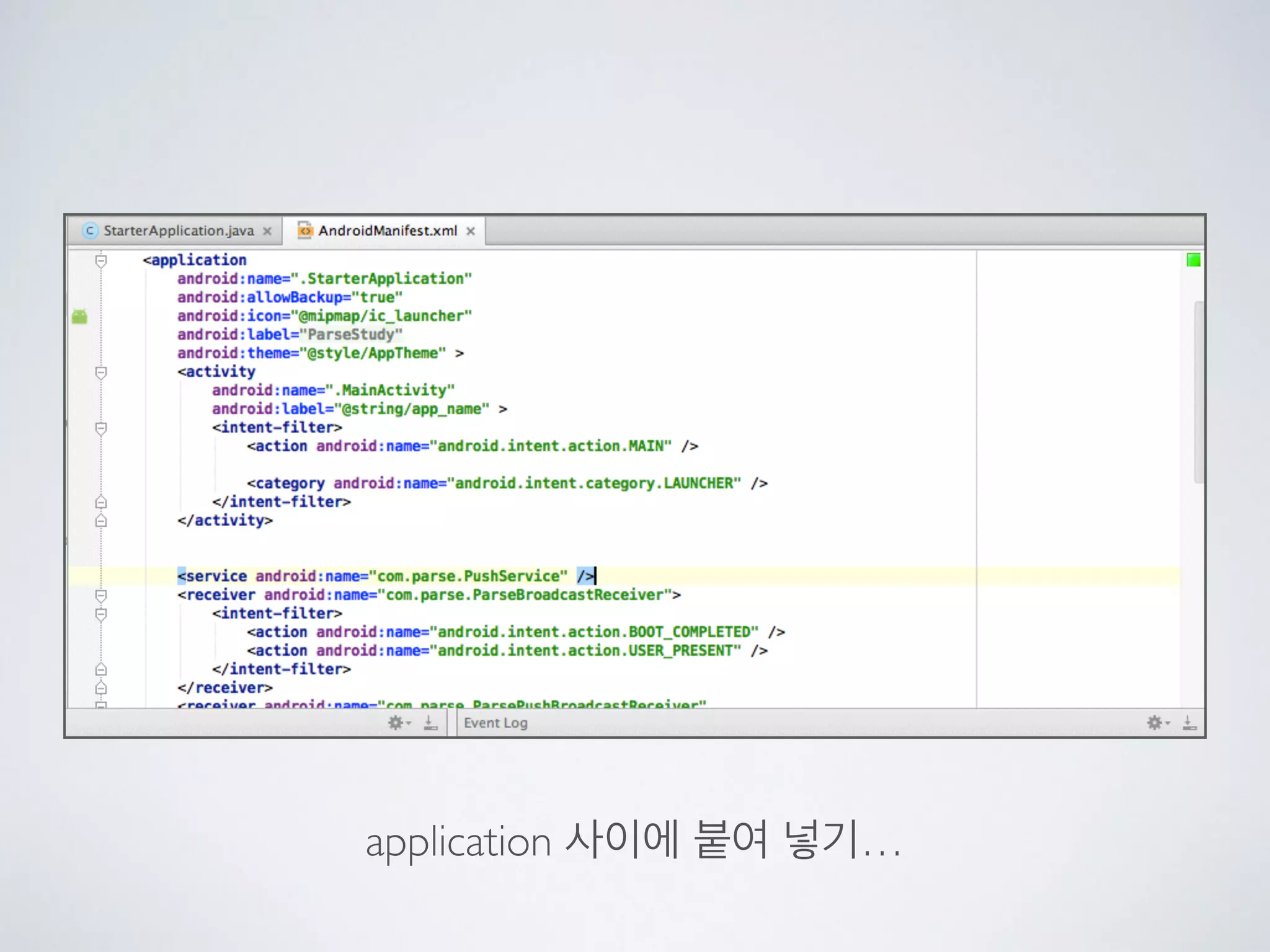Collapse the activity tag fold marker

tap(101, 372)
